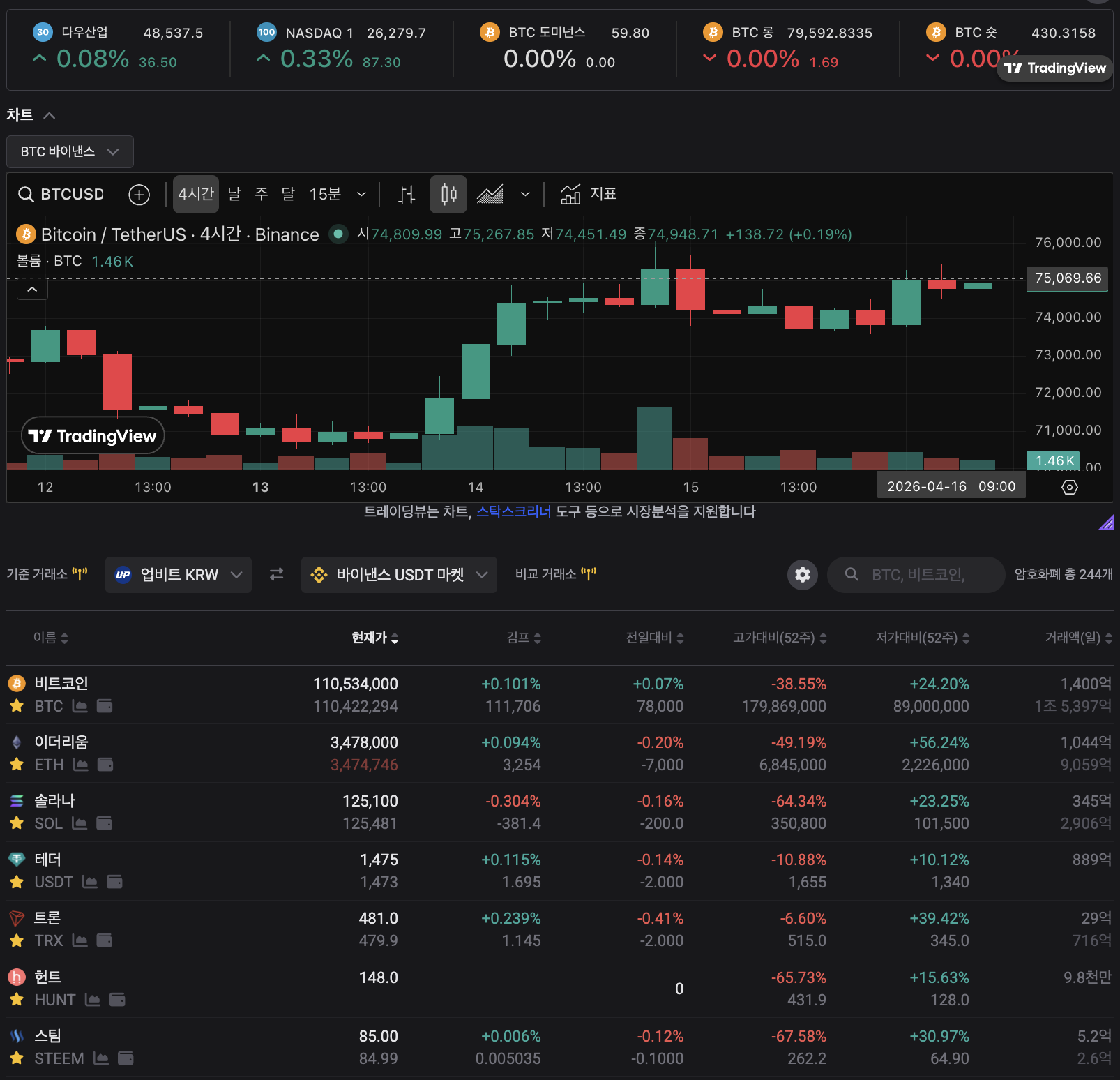Sort table by 거래액(일) column
The height and width of the screenshot is (1080, 1120).
pyautogui.click(x=1078, y=638)
